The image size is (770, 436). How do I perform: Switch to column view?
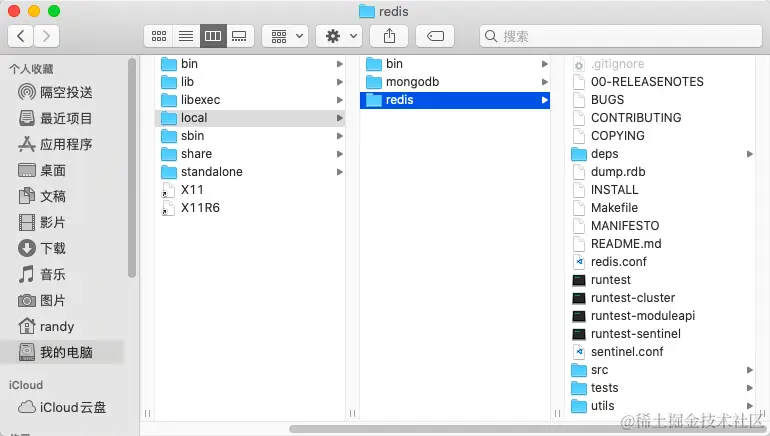(x=213, y=36)
